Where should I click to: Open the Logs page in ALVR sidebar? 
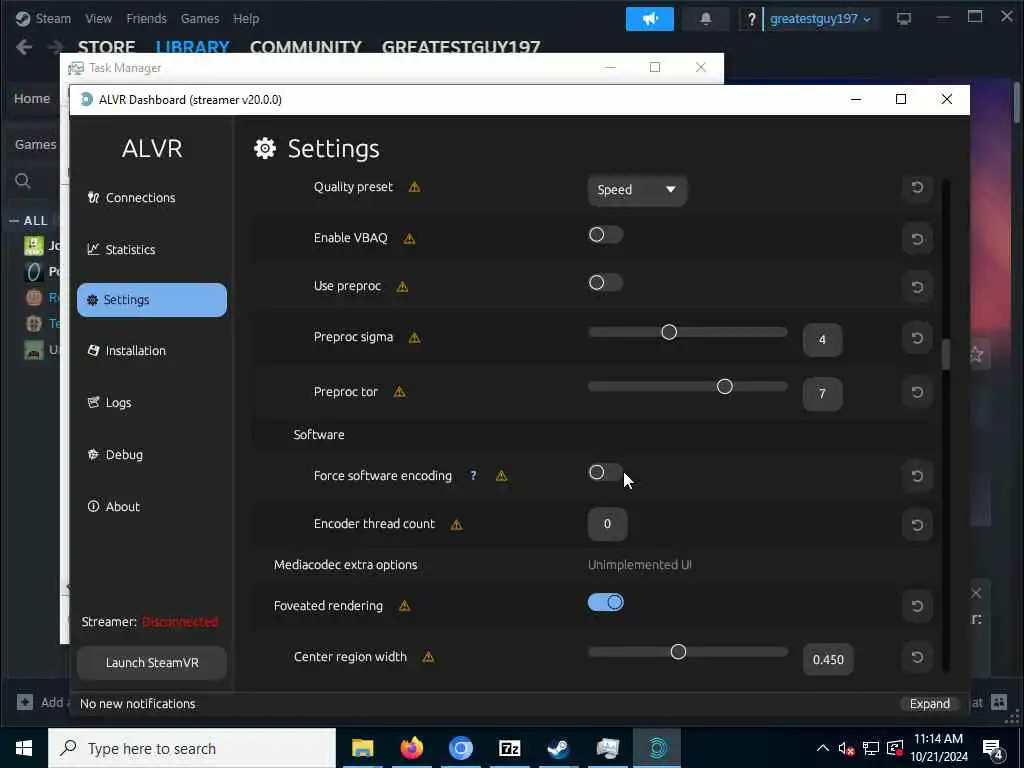(x=109, y=402)
